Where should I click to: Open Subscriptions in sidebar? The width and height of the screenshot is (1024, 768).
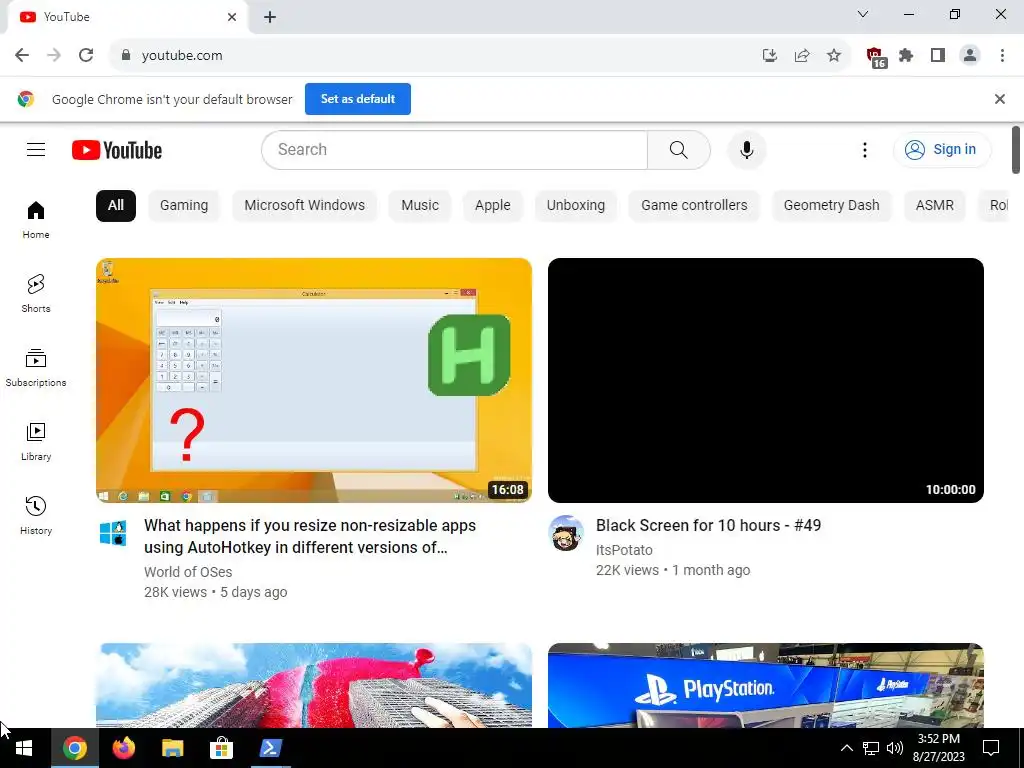(36, 368)
